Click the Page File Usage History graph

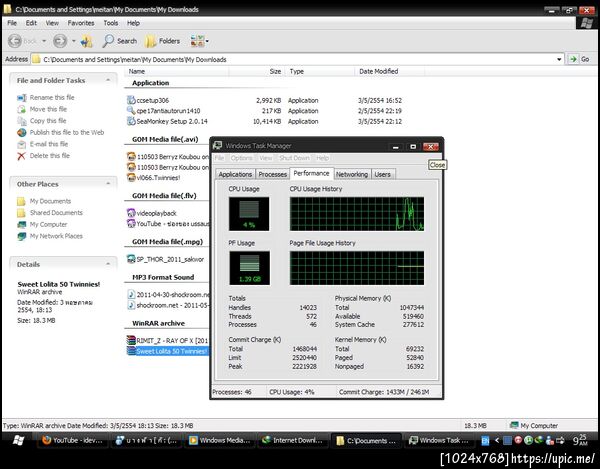[x=357, y=268]
